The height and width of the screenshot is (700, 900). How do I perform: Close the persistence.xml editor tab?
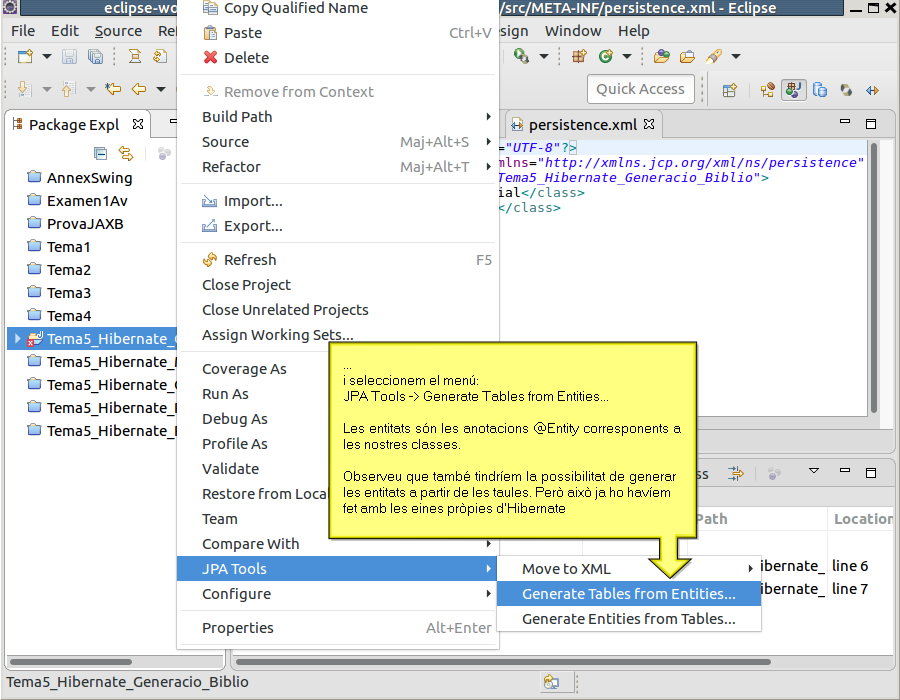pos(649,124)
